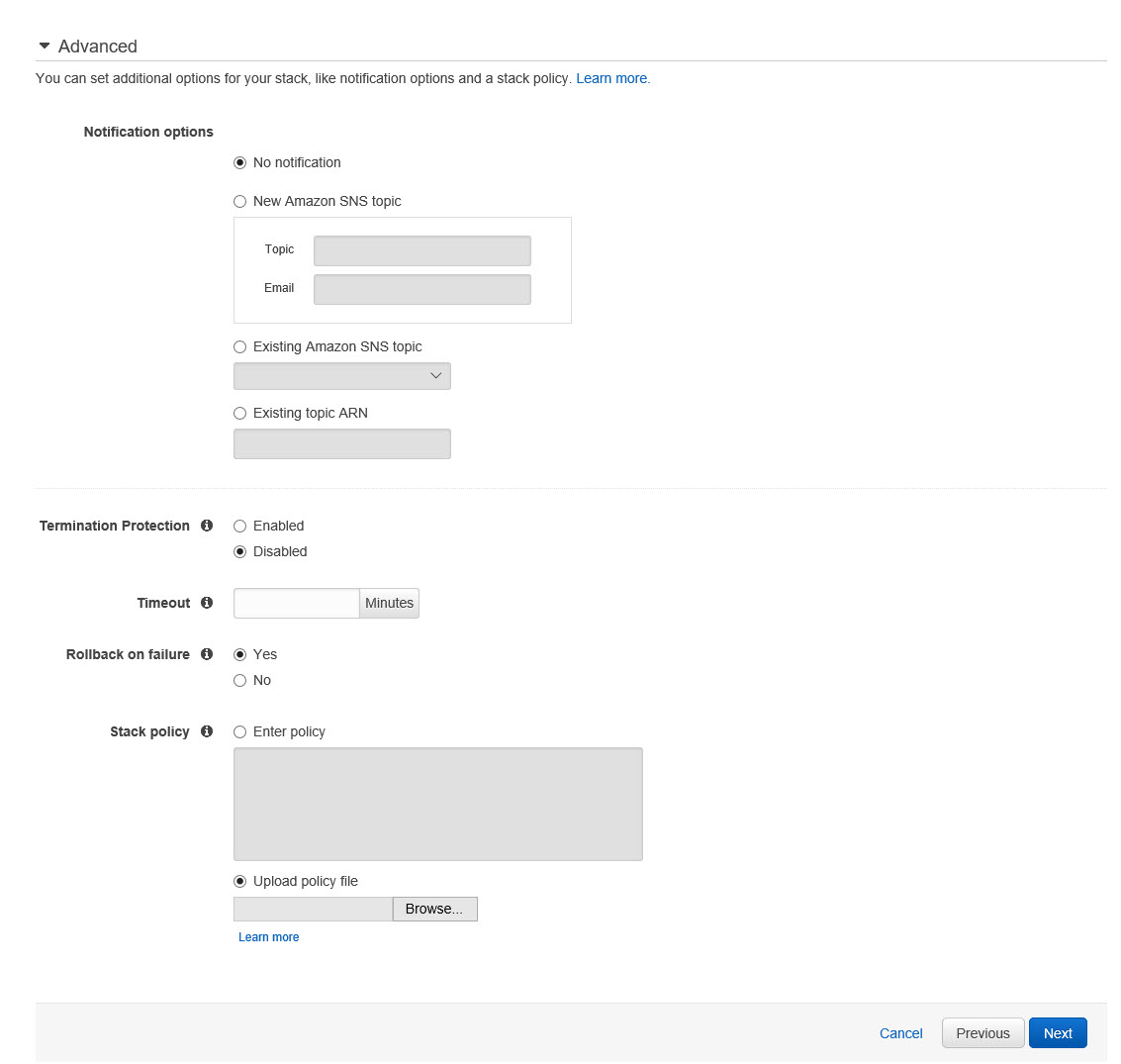1121x1064 pixels.
Task: Open the Learn more link under Stack policy
Action: coord(268,937)
